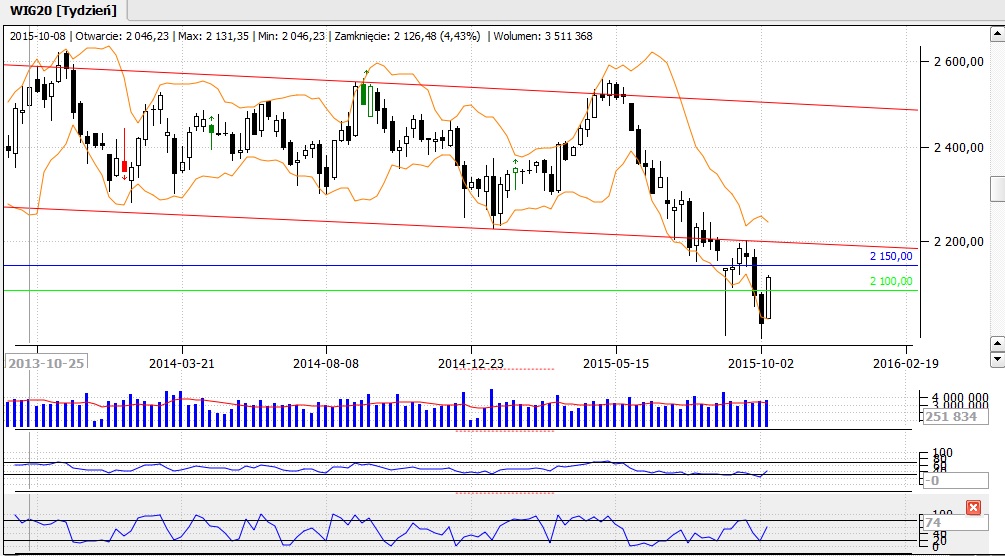Screen dimensions: 1005x556
Task: Click the 2015-05-15 date on time axis
Action: (x=615, y=364)
